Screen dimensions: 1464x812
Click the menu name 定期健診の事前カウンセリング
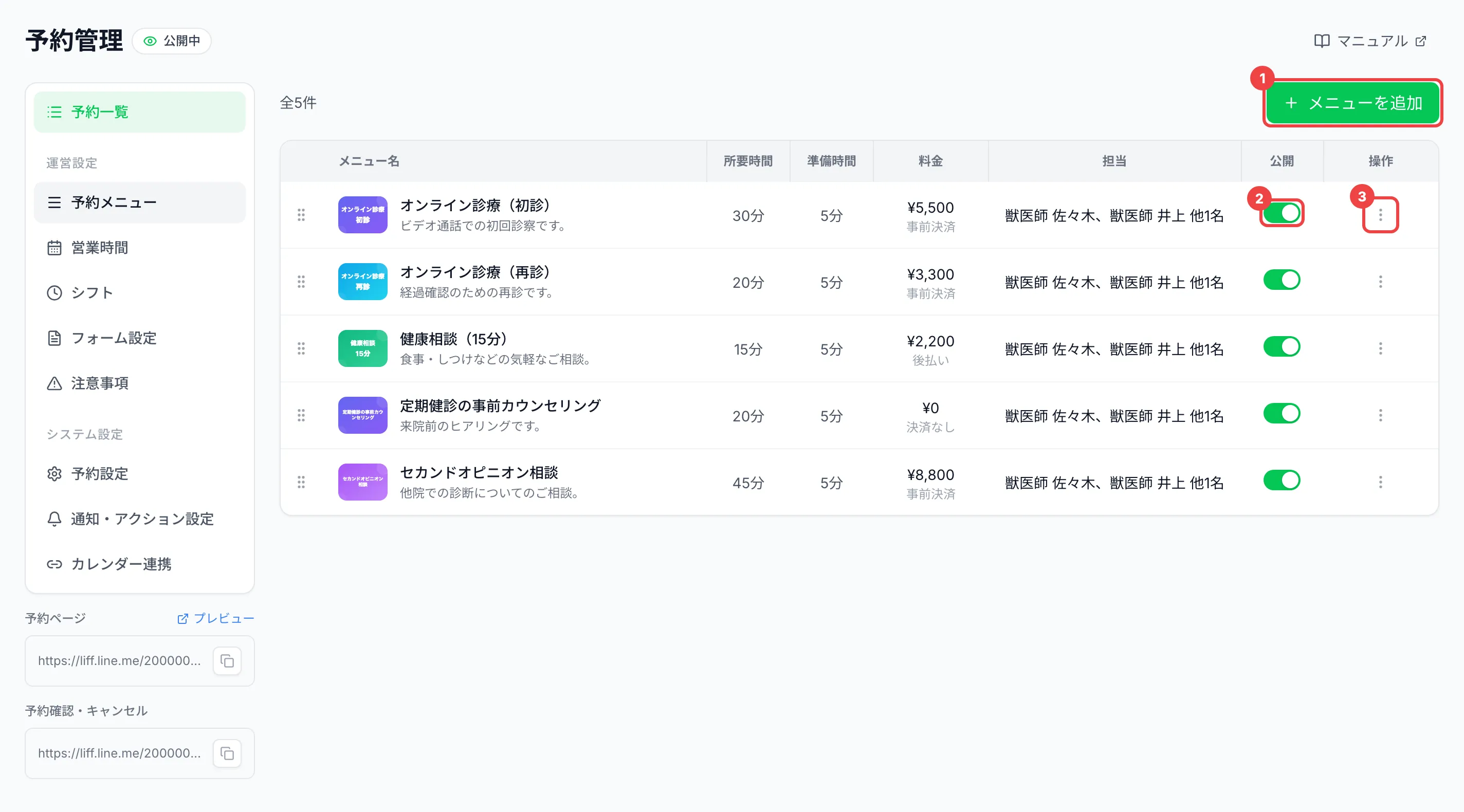pos(500,405)
